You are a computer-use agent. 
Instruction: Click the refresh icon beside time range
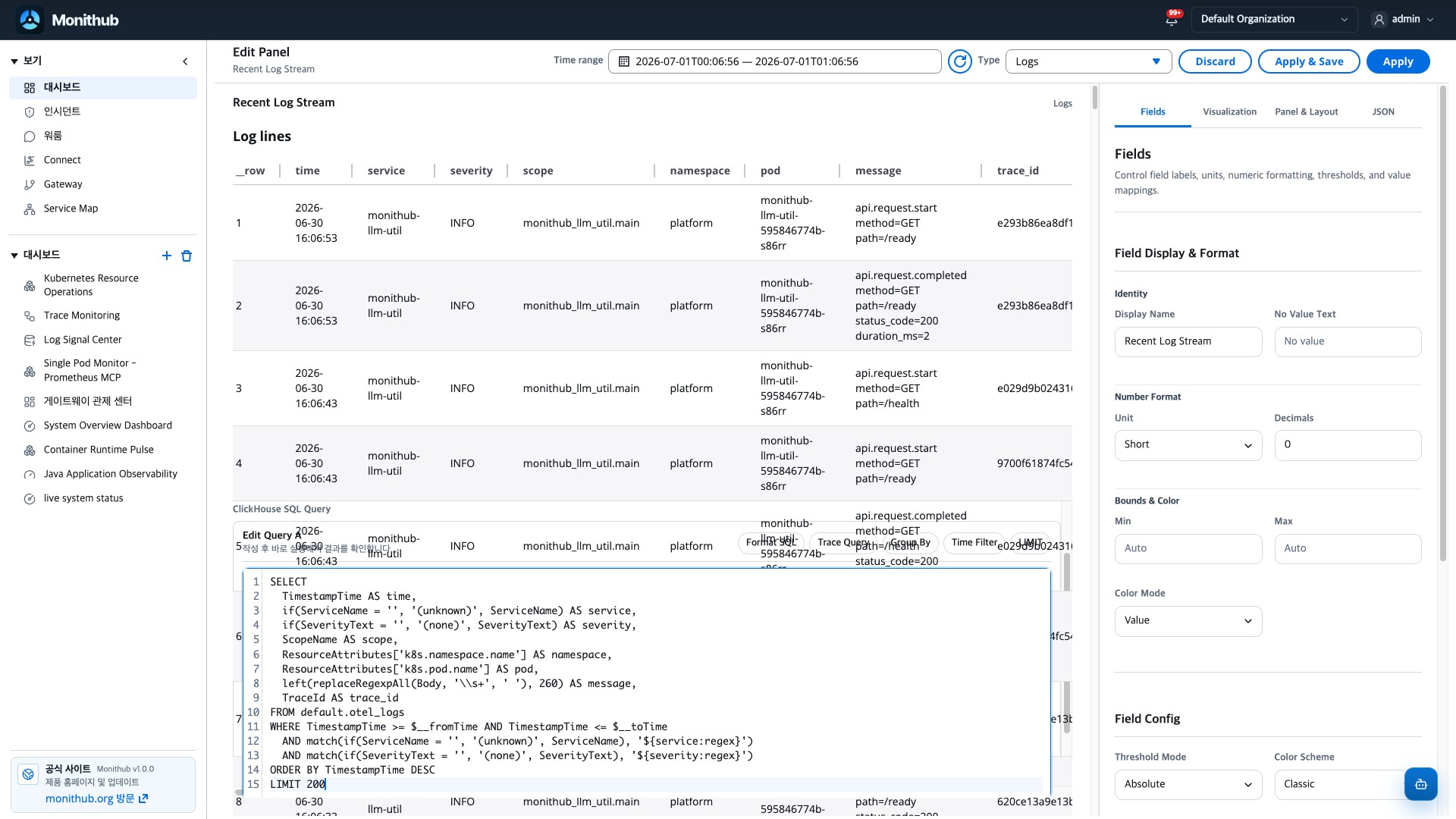959,61
